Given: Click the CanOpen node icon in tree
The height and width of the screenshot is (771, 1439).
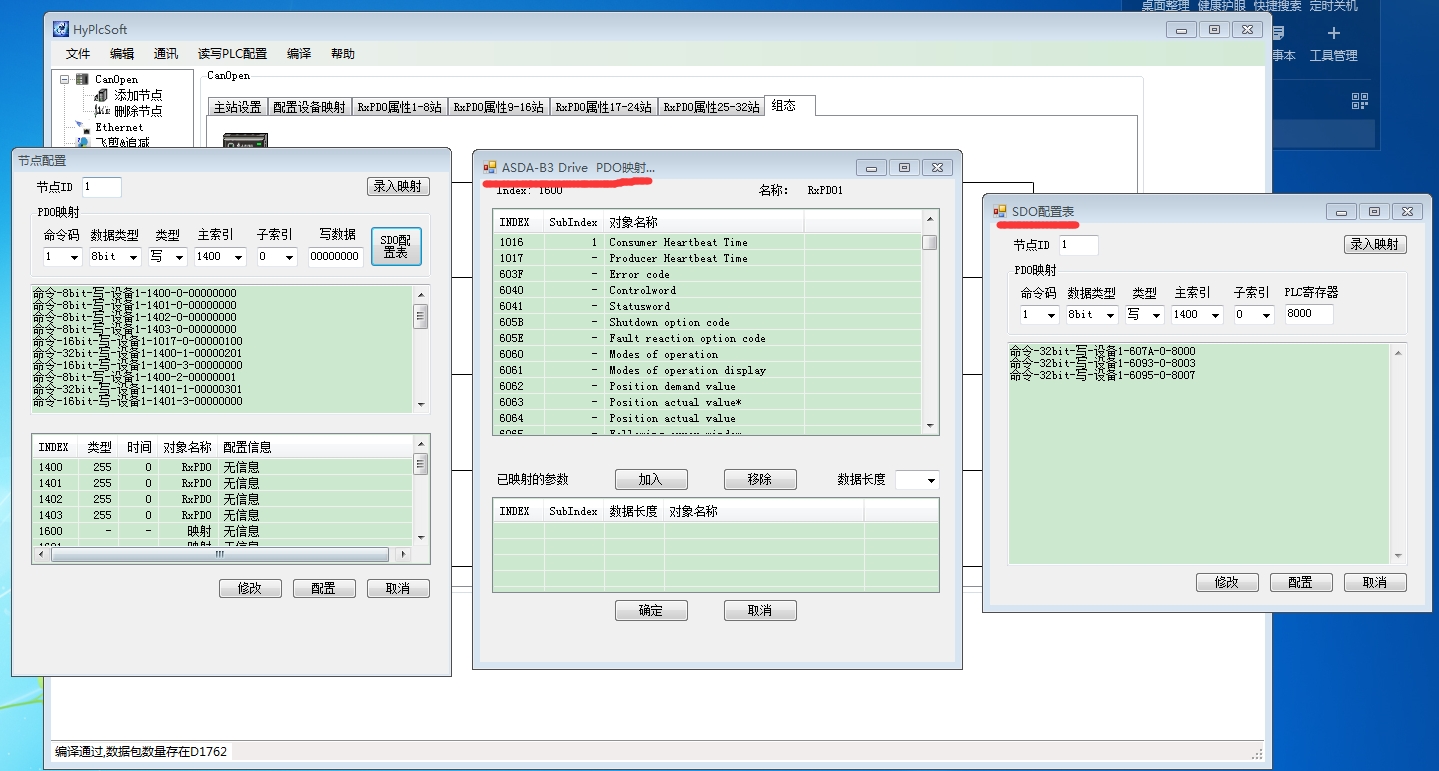Looking at the screenshot, I should [83, 79].
